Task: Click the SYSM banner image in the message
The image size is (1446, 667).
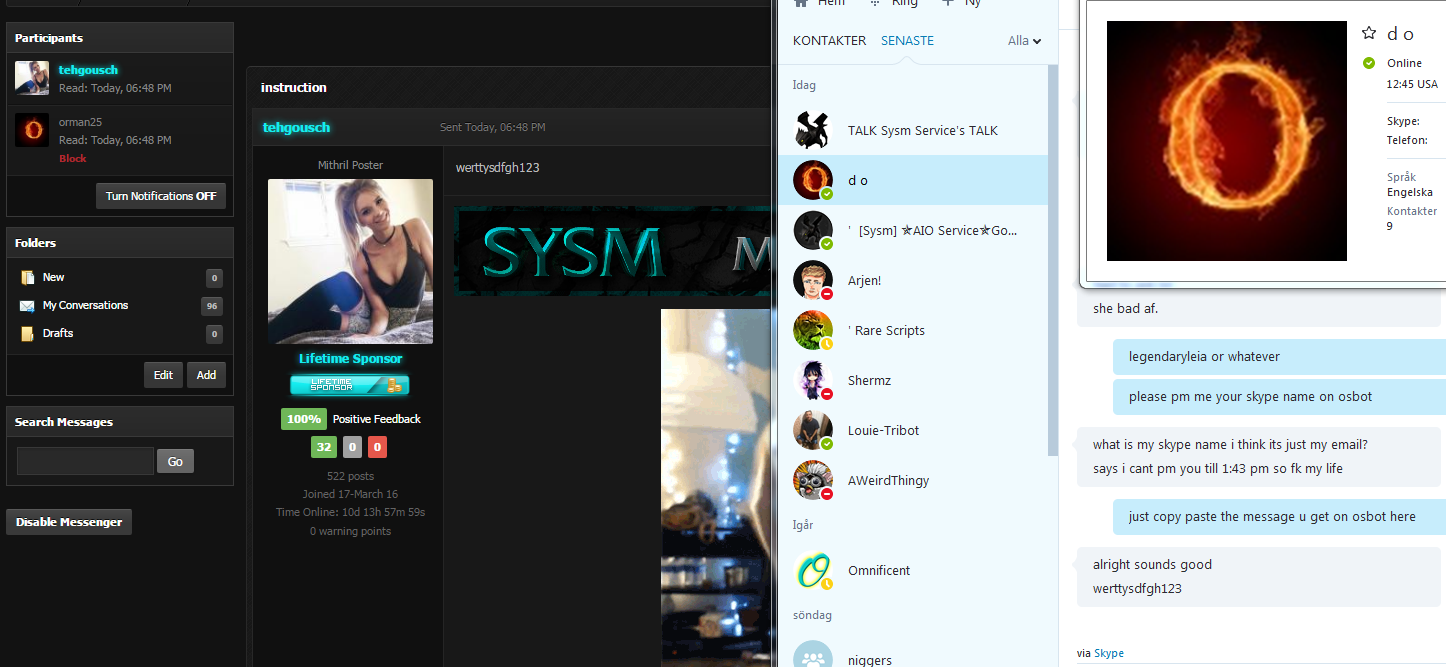Action: [614, 251]
